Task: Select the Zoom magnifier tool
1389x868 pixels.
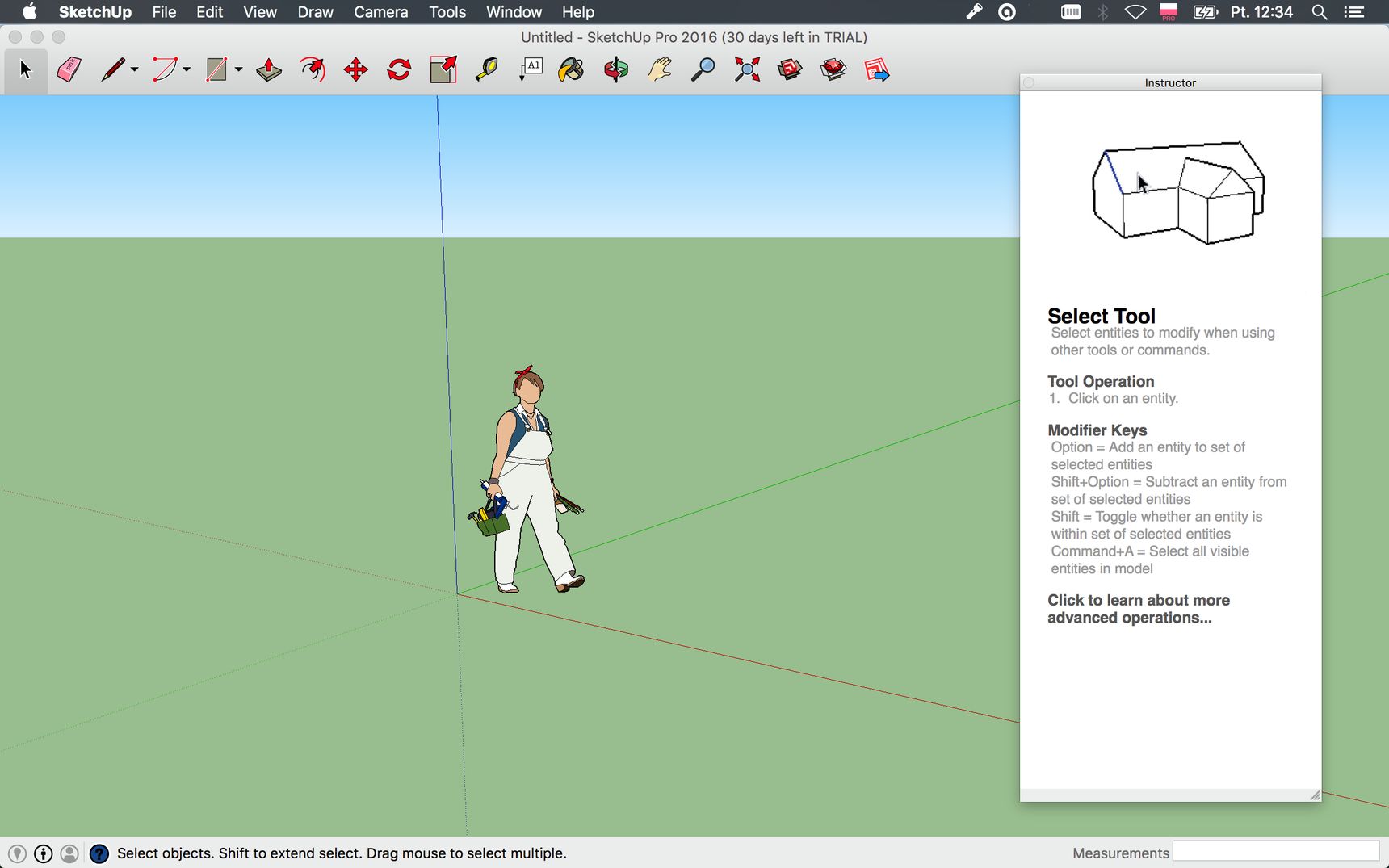Action: pos(703,70)
